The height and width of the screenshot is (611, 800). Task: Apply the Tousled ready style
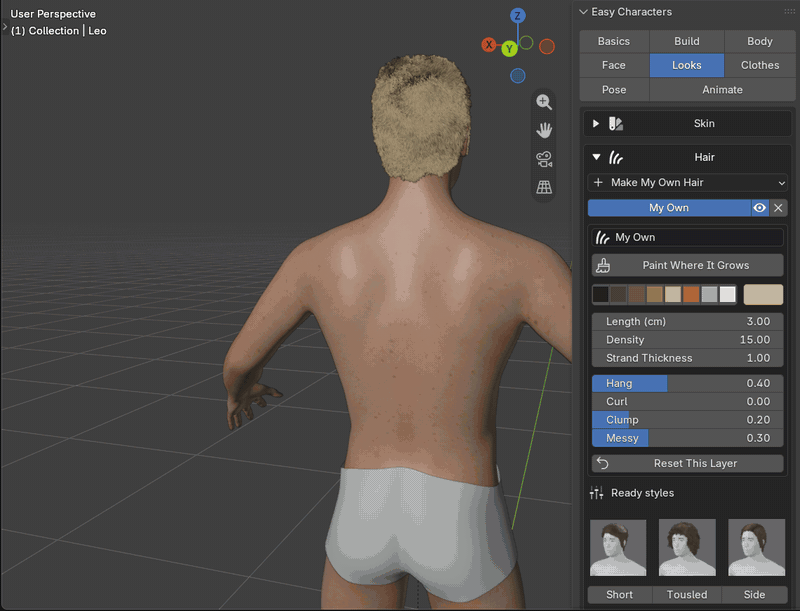coord(687,595)
